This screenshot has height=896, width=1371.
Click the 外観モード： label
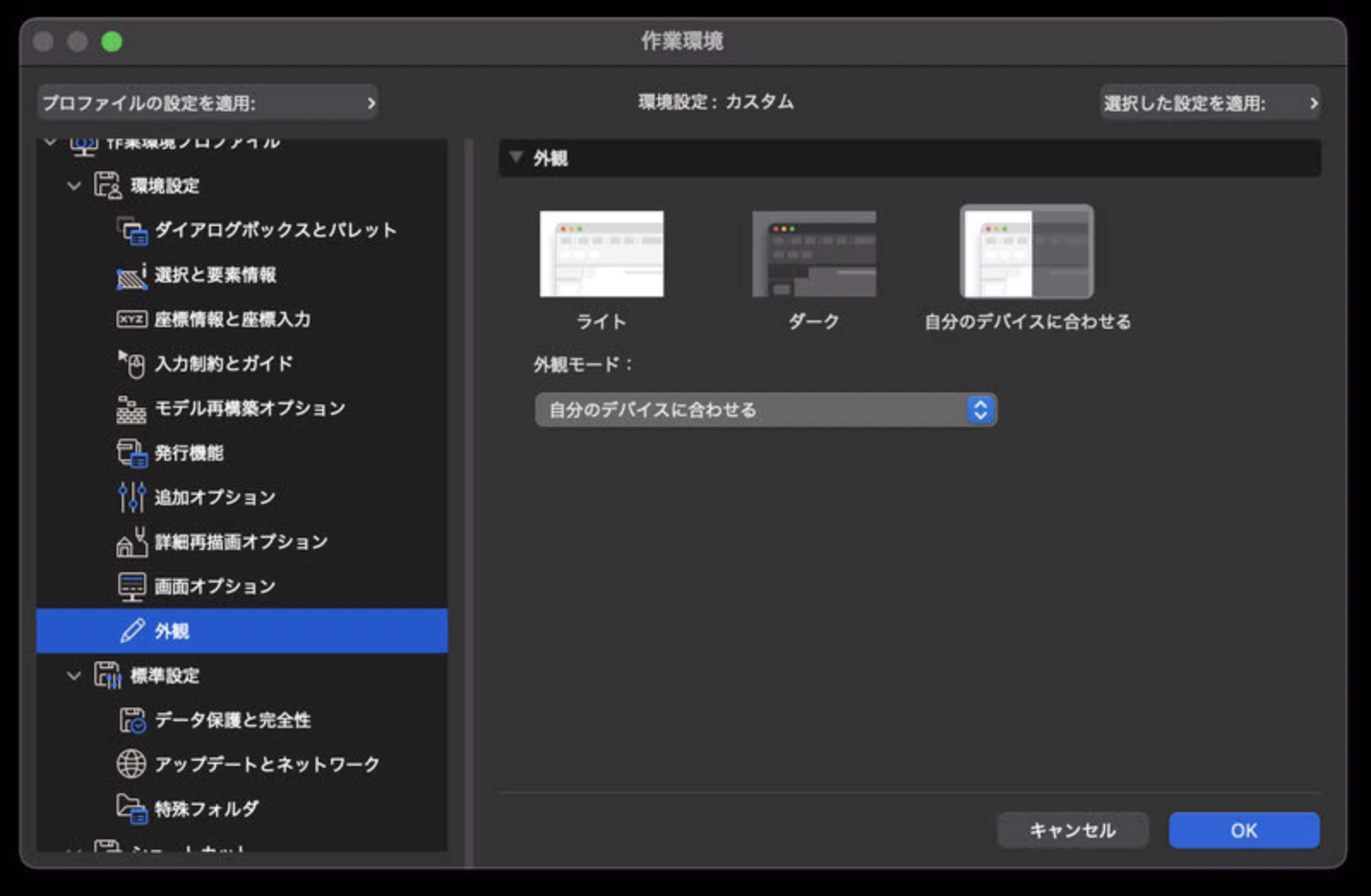[584, 364]
